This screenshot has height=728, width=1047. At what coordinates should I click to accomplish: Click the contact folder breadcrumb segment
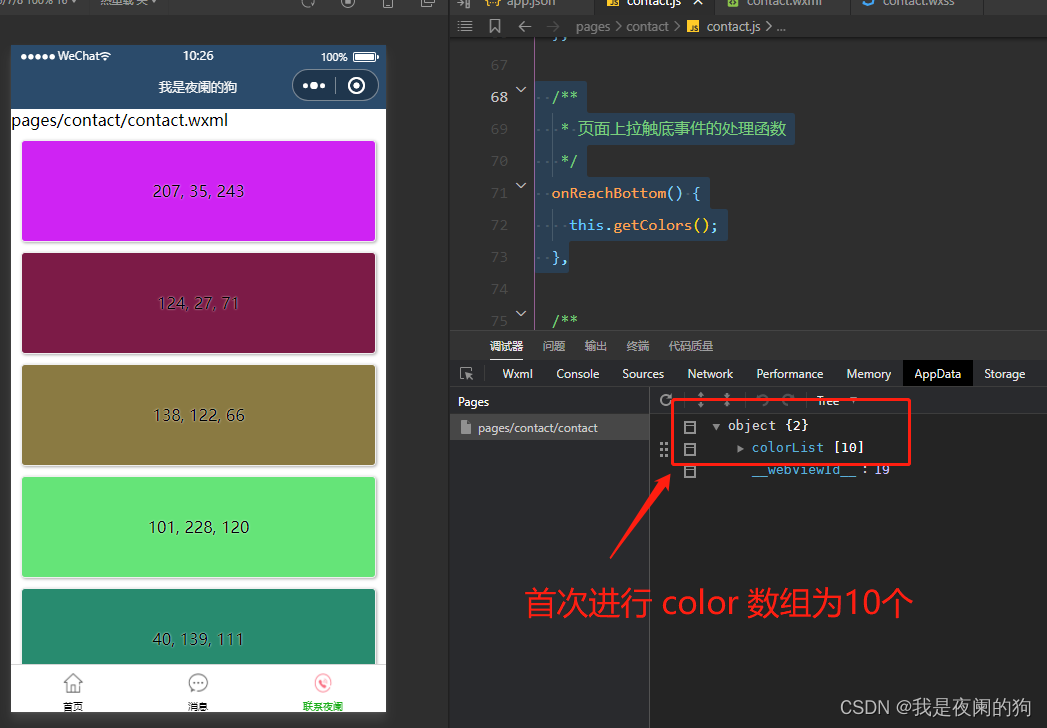pos(647,27)
